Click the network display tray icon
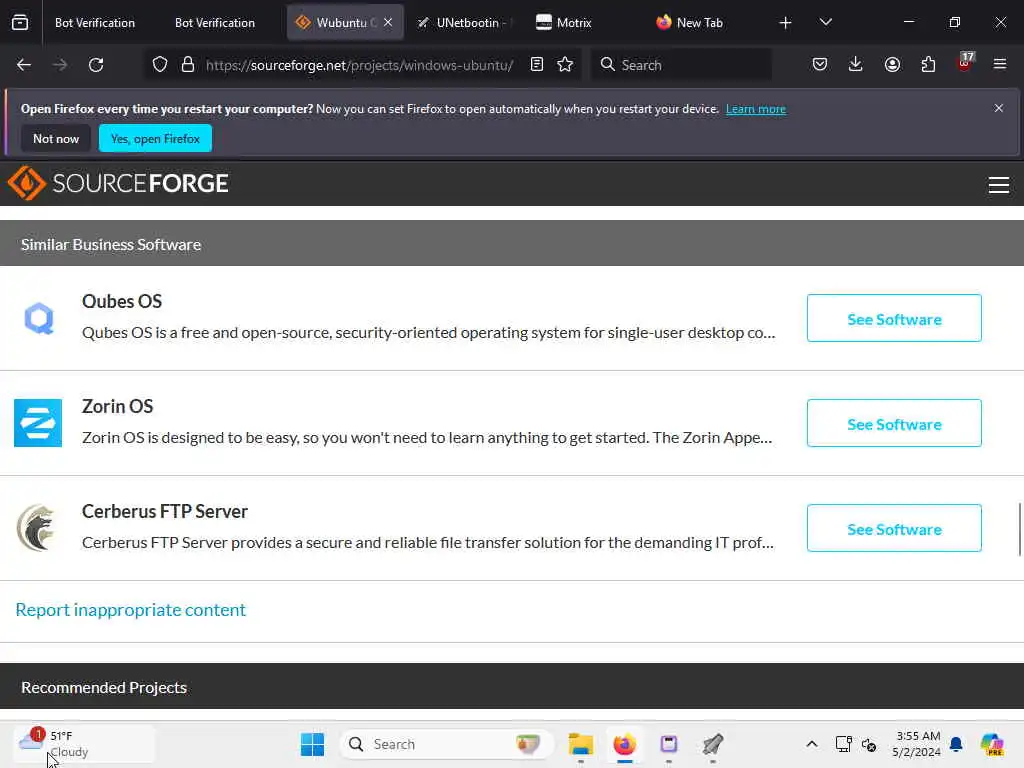This screenshot has width=1024, height=768. [844, 744]
